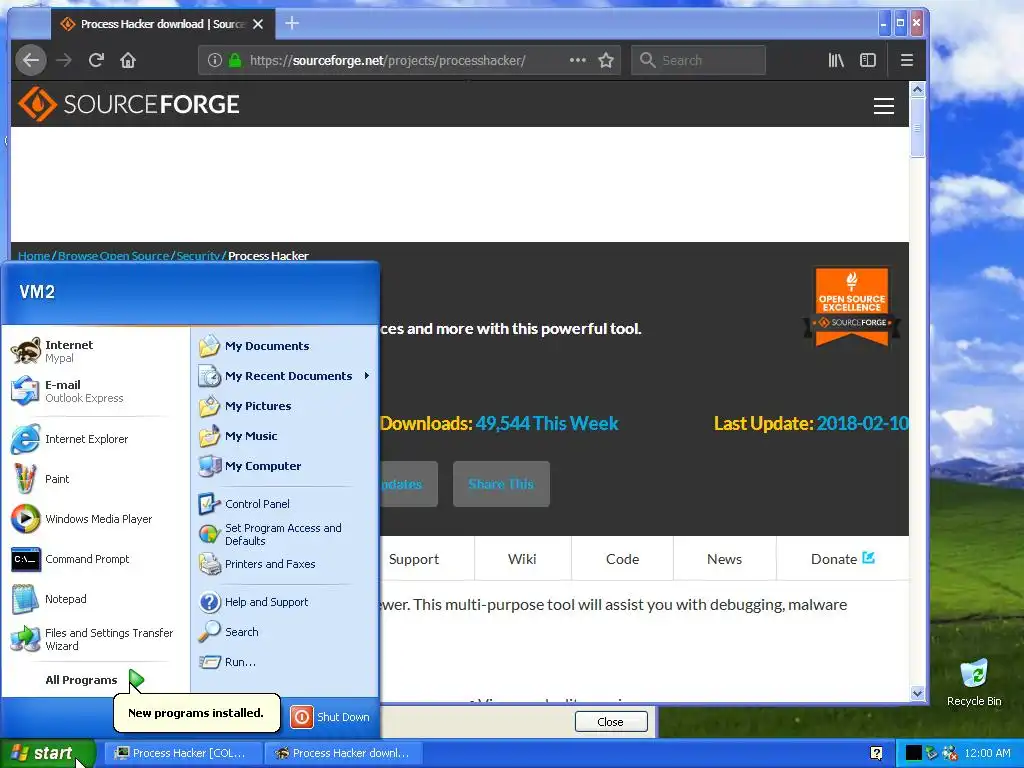1024x768 pixels.
Task: Bookmark this page with the star icon
Action: (x=606, y=61)
